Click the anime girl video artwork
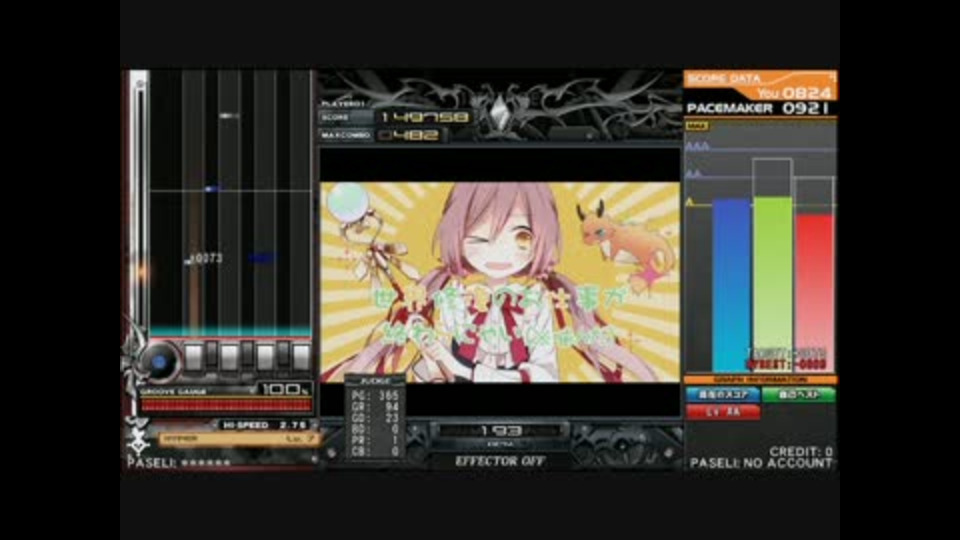Viewport: 960px width, 540px height. [500, 282]
